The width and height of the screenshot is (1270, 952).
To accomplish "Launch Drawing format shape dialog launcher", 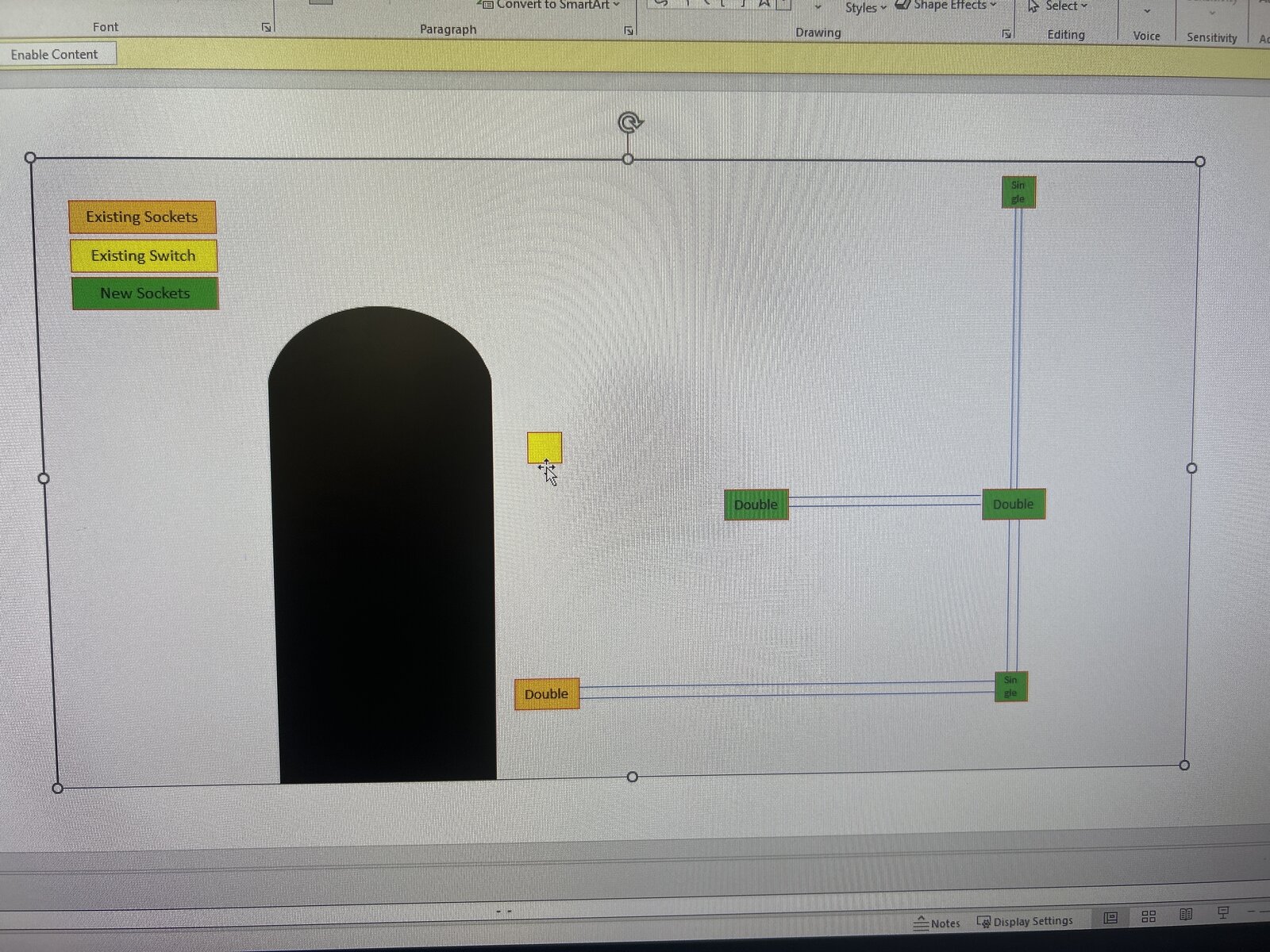I will click(x=1006, y=34).
